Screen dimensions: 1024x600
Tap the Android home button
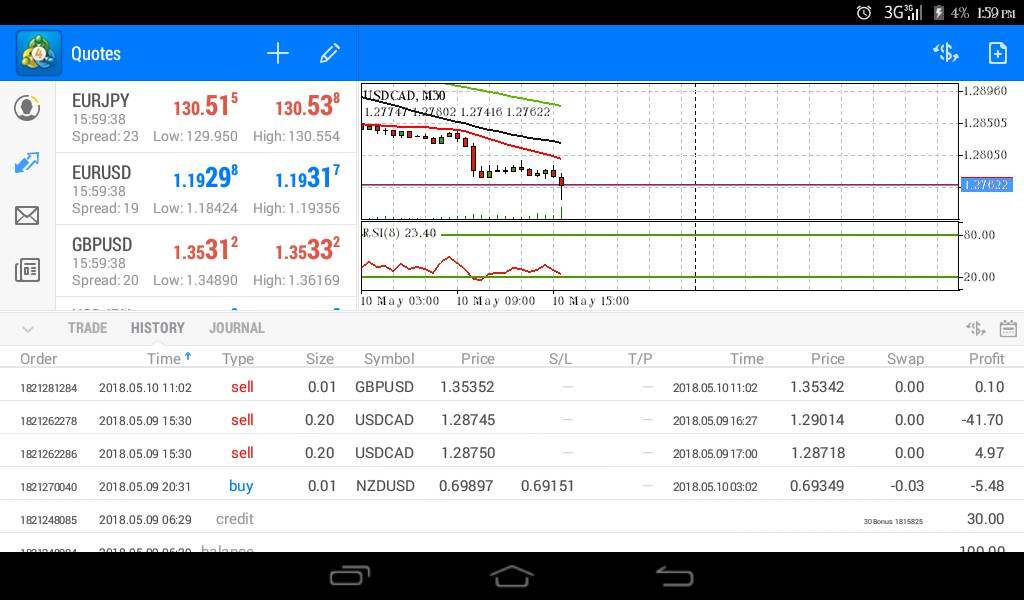coord(512,576)
